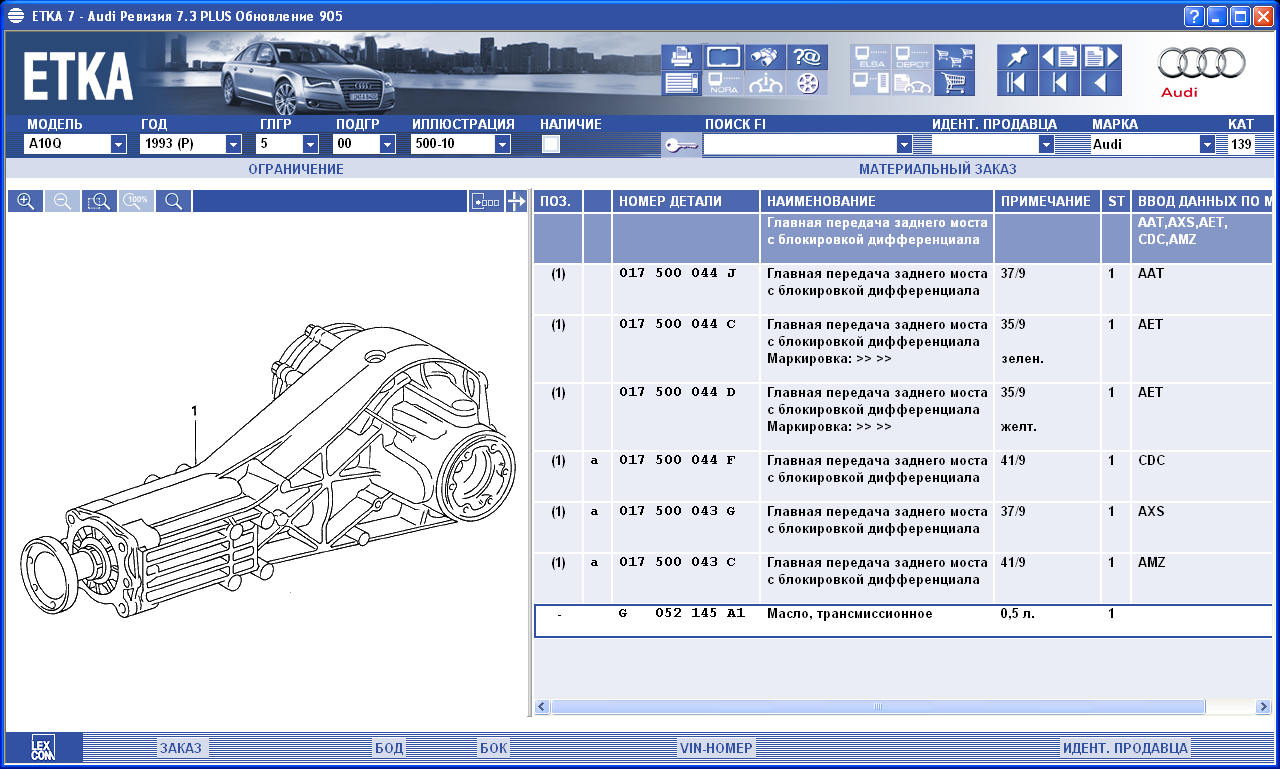Image resolution: width=1280 pixels, height=769 pixels.
Task: Open the binoculars search tool
Action: point(765,57)
